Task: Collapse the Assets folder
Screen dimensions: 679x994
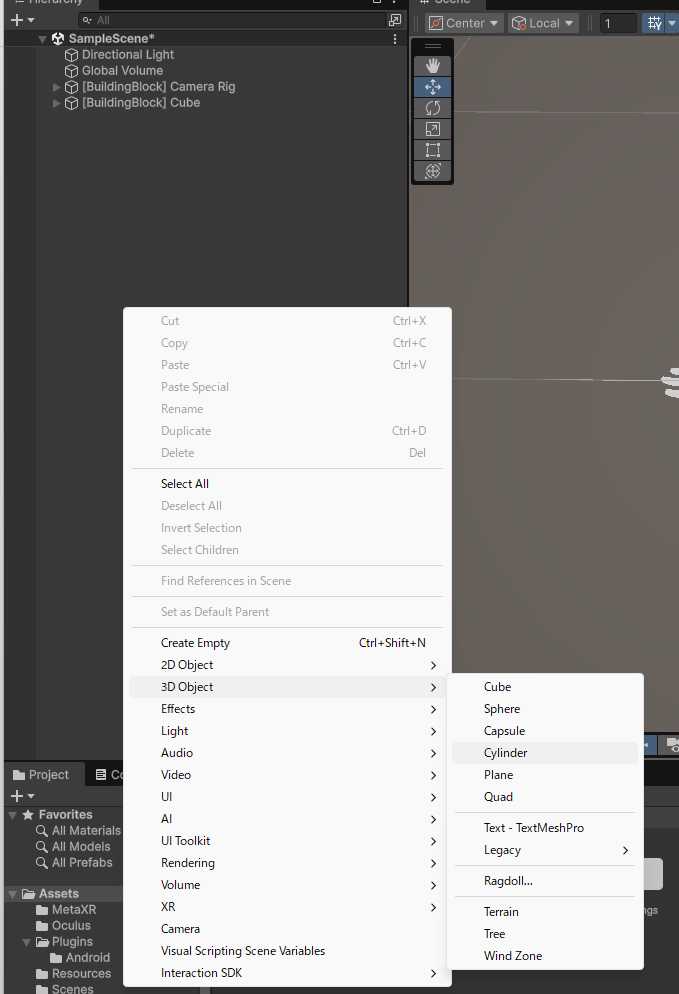Action: pyautogui.click(x=12, y=894)
